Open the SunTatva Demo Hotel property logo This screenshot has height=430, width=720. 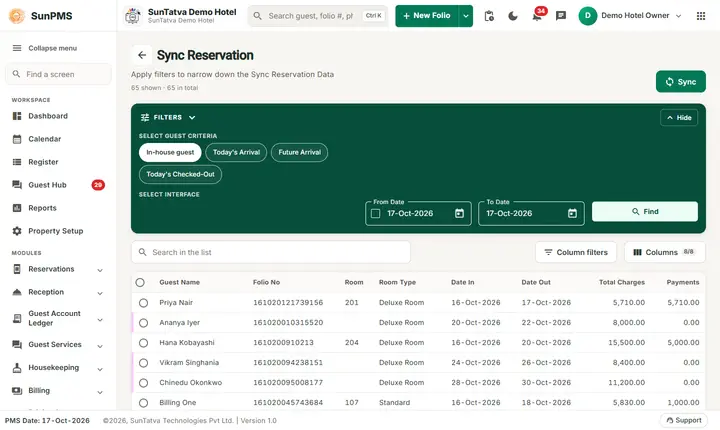[x=133, y=16]
